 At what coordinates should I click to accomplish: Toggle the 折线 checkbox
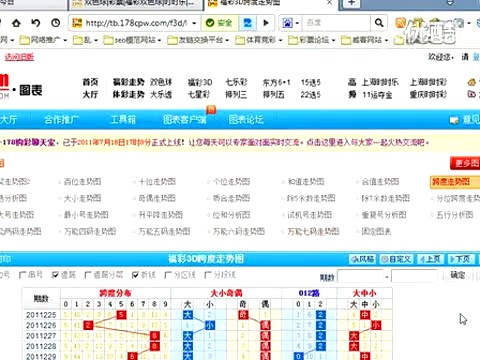(x=135, y=275)
